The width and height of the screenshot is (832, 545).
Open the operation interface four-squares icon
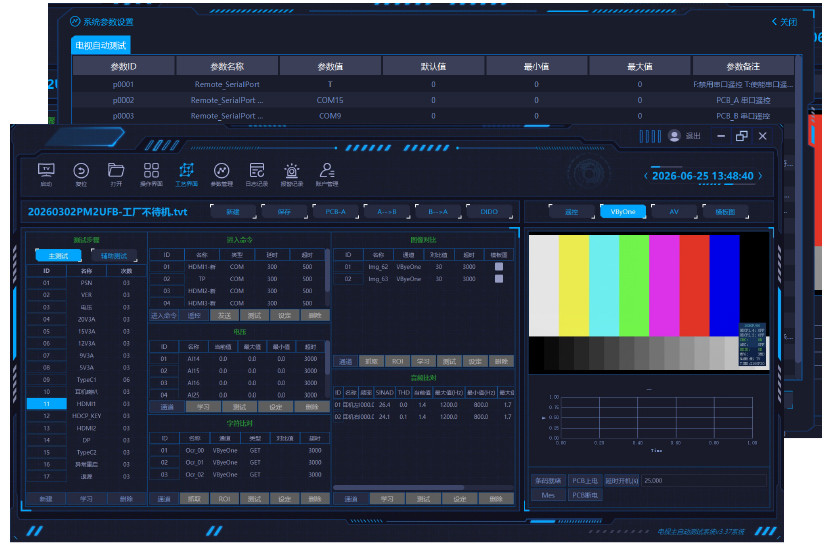click(x=151, y=170)
